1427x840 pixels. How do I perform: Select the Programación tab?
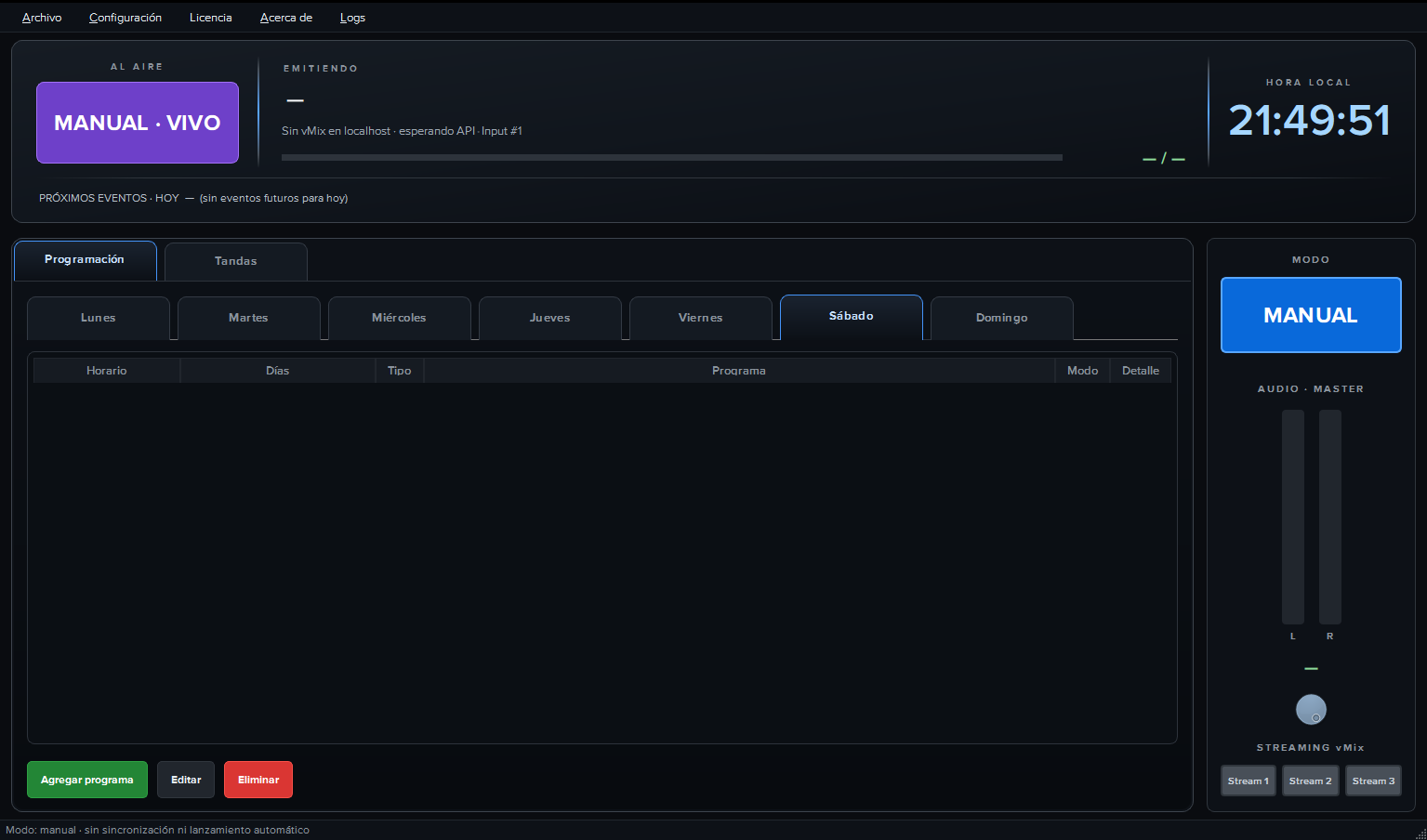click(85, 259)
